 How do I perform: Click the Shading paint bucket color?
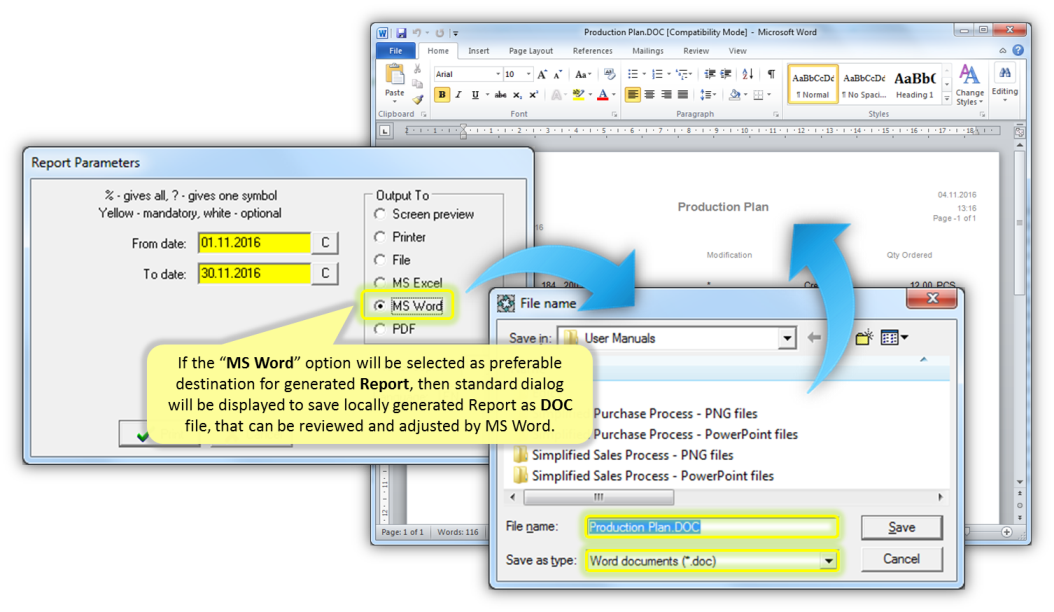click(735, 95)
